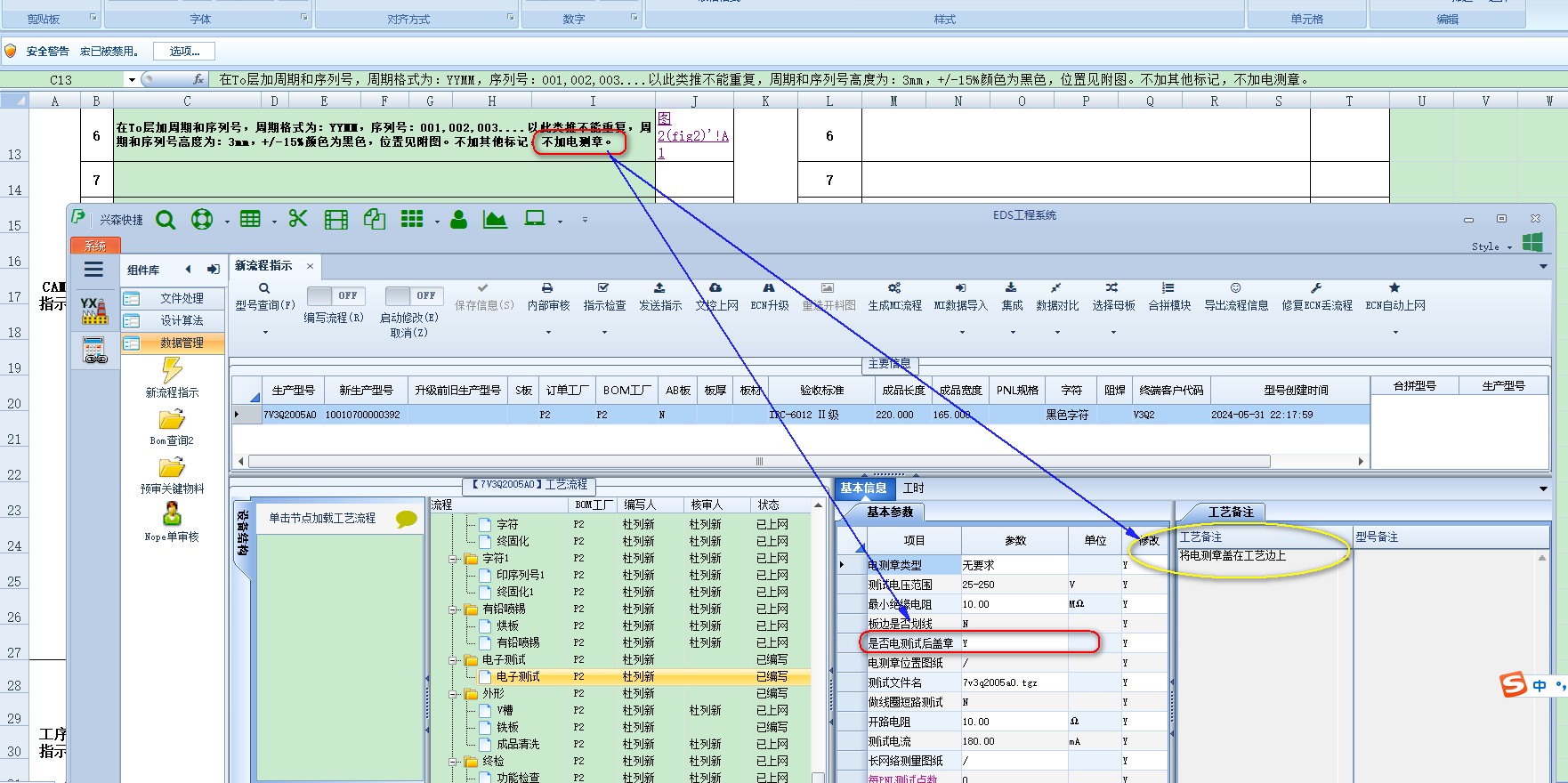Click the 系统 ribbon tab
Viewport: 1568px width, 783px height.
tap(95, 246)
